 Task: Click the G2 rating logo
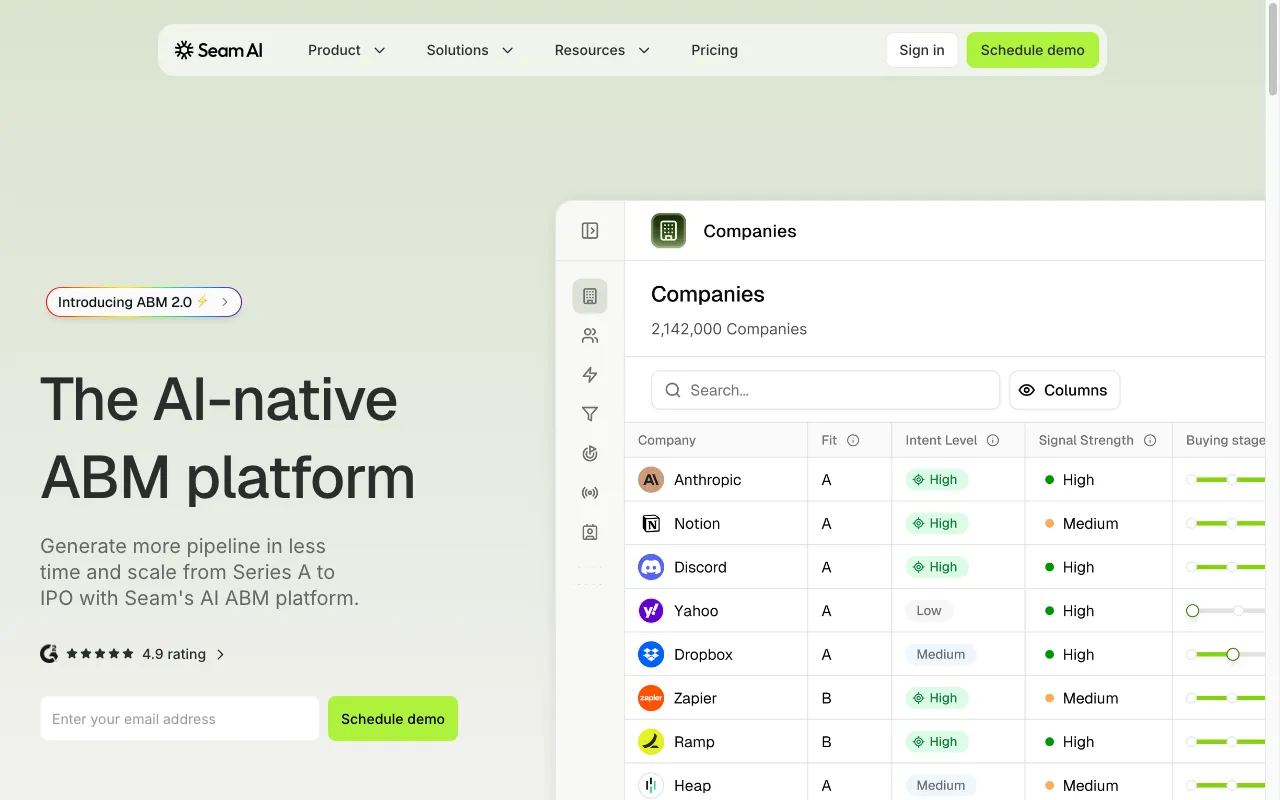pyautogui.click(x=49, y=654)
